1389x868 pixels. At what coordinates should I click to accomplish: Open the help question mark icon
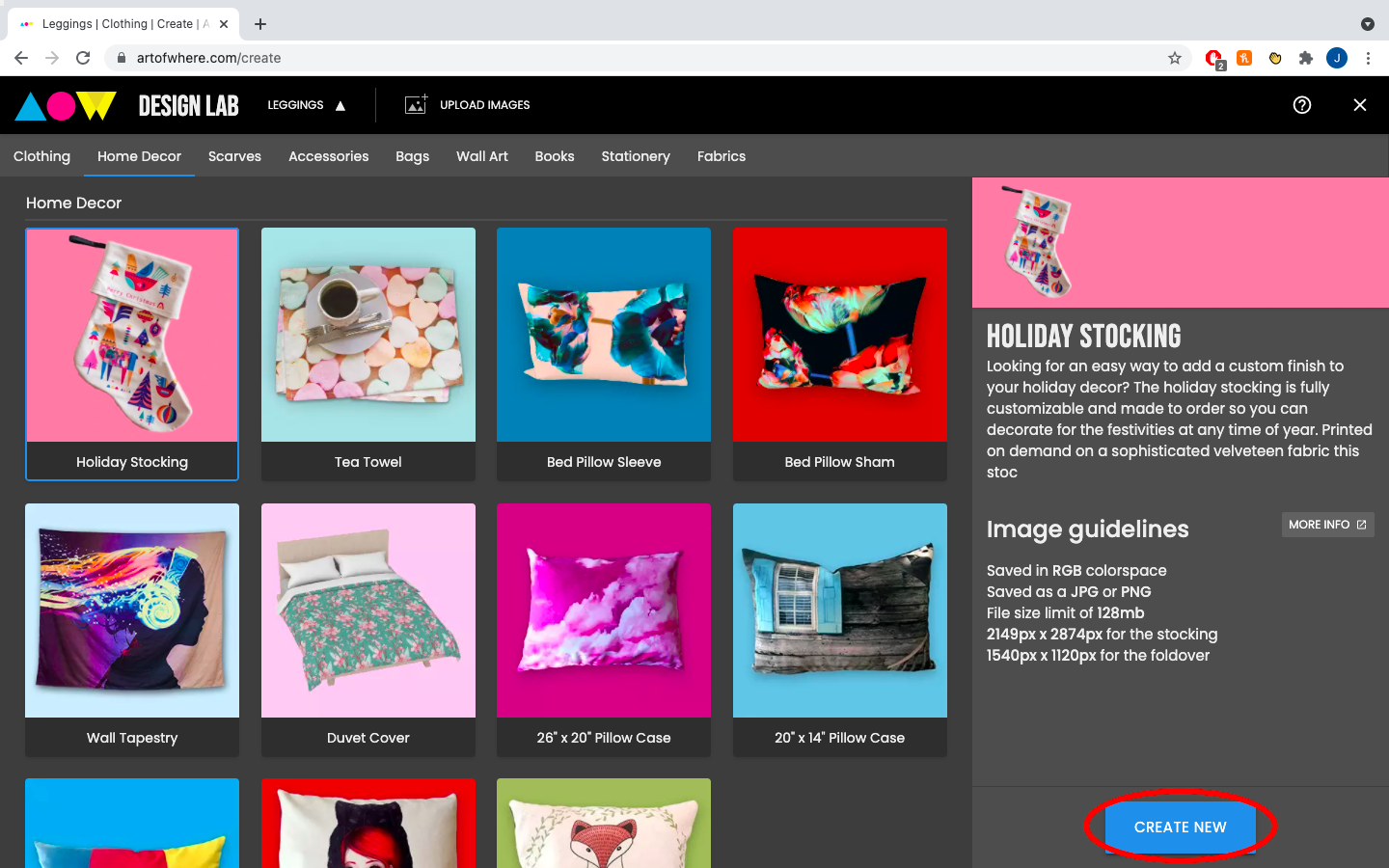pos(1302,105)
